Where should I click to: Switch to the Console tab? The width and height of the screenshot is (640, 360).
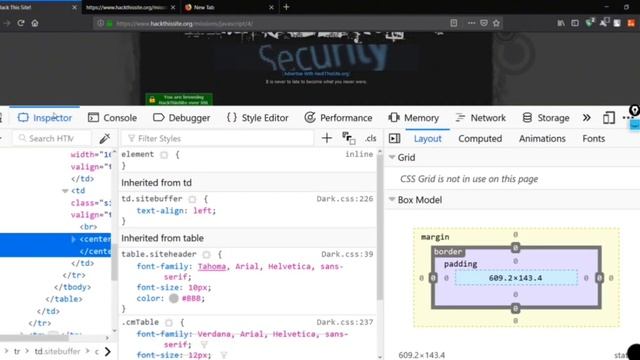[x=112, y=118]
